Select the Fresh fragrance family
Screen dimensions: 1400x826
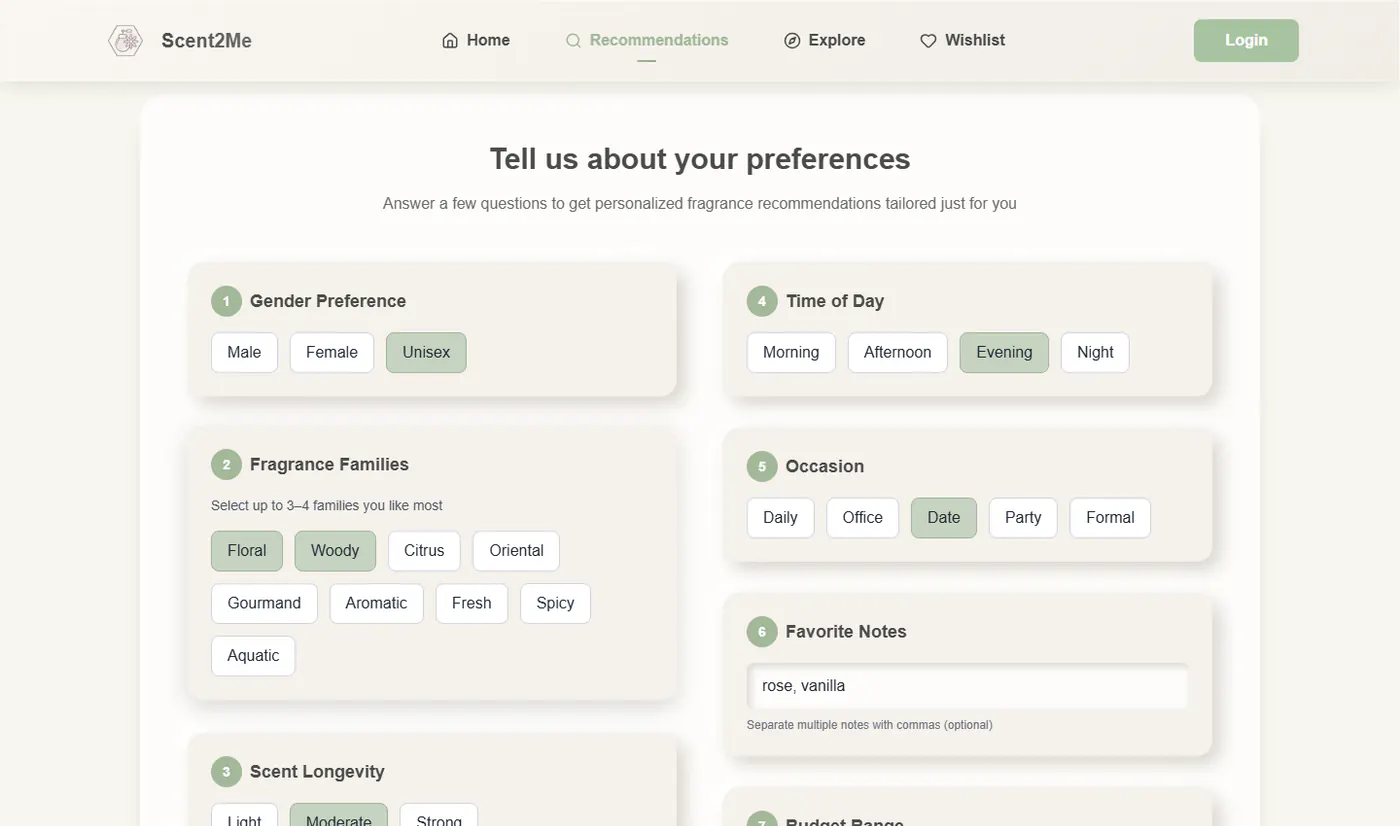pos(471,603)
